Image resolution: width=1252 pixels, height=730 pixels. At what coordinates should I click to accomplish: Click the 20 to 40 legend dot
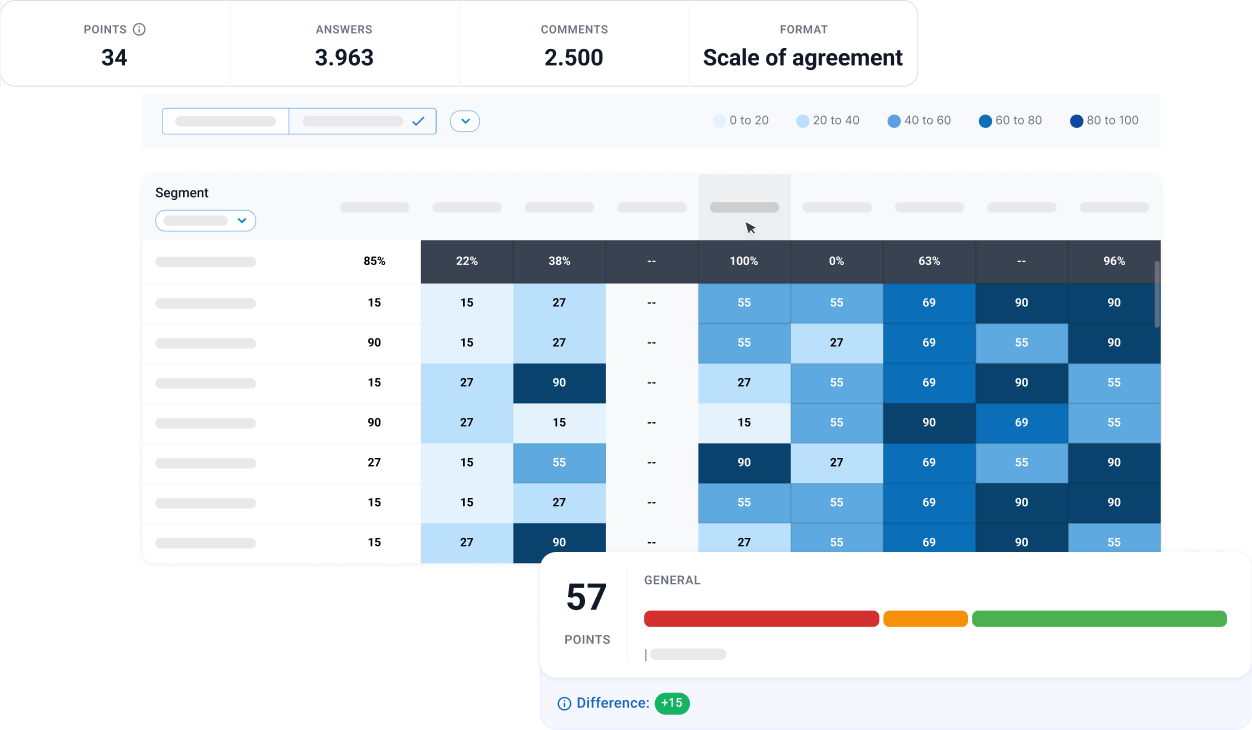tap(802, 121)
